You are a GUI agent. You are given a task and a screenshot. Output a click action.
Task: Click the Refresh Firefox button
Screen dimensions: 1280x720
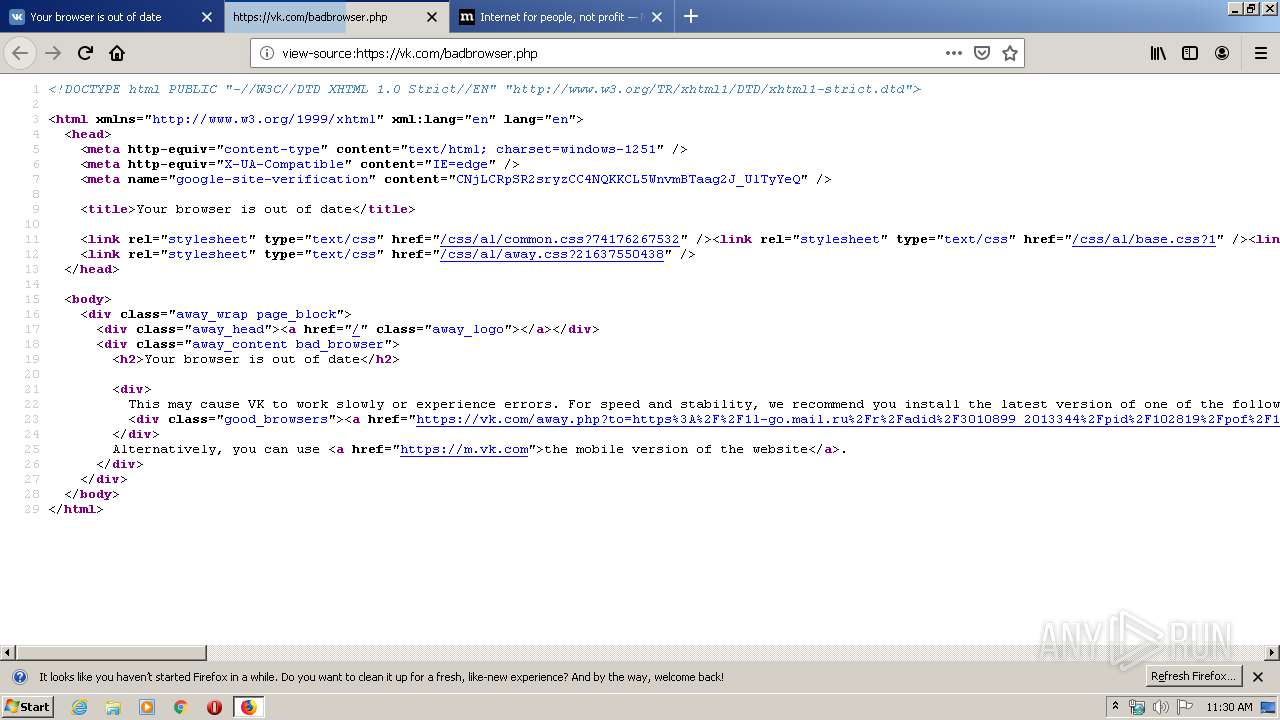(1193, 677)
